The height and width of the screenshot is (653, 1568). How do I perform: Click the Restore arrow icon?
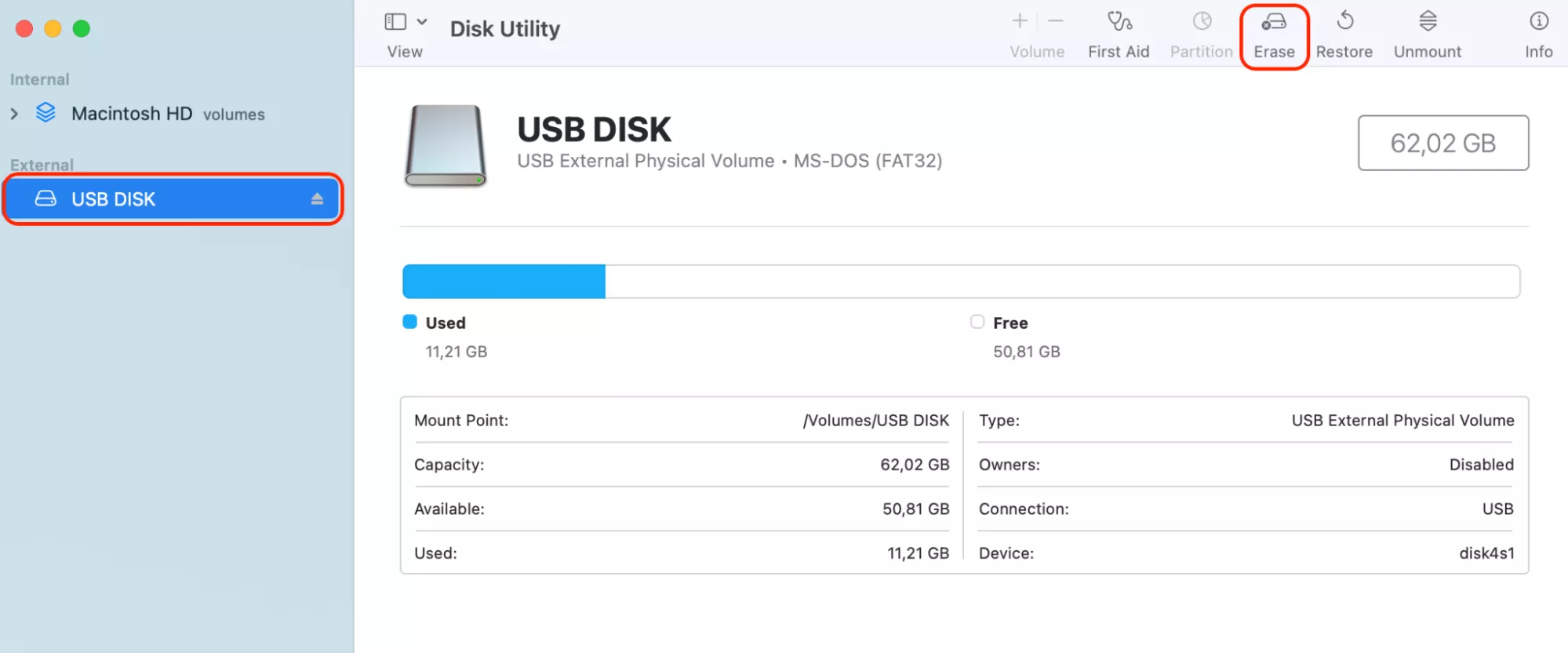(1345, 21)
